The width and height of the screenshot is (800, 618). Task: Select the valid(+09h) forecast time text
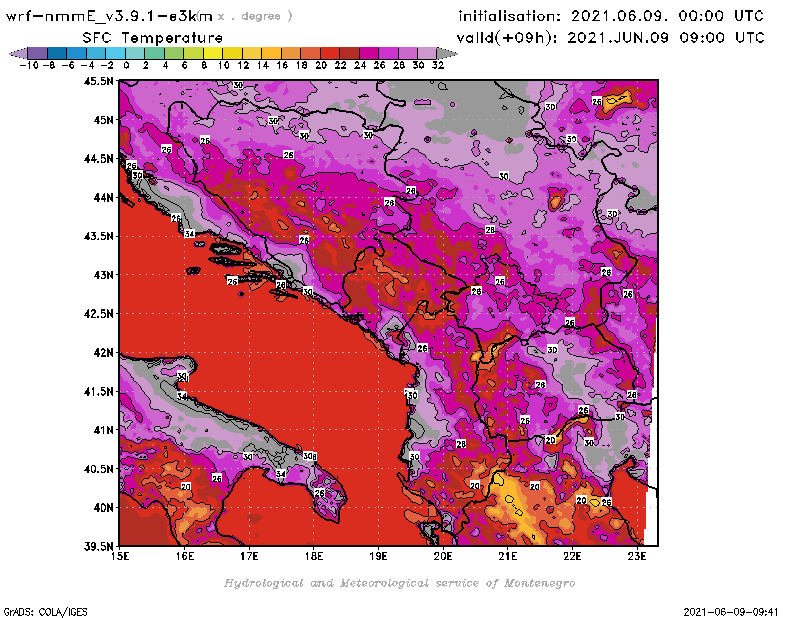(x=610, y=38)
